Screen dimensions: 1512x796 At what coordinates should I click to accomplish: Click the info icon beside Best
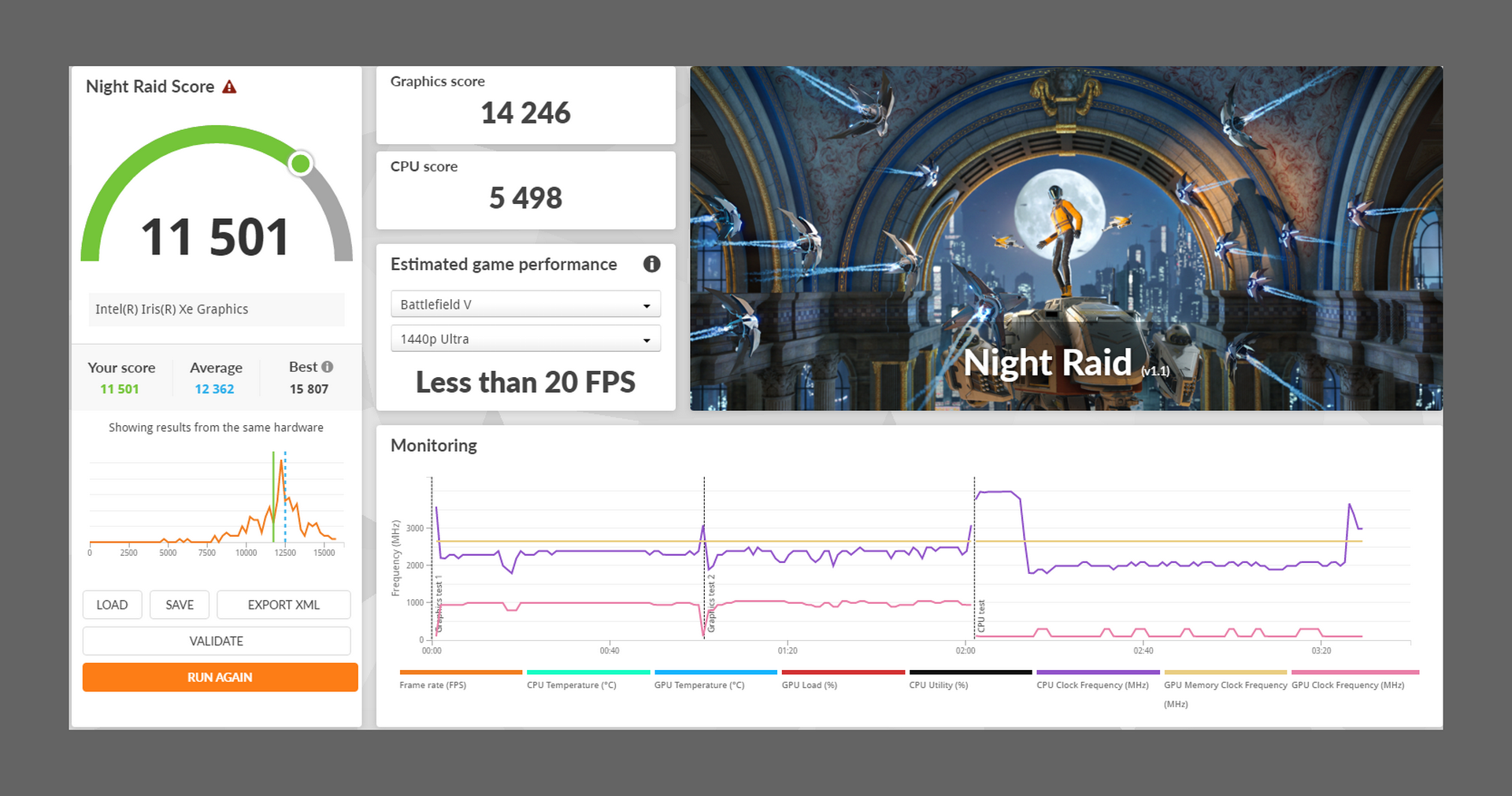tap(328, 367)
